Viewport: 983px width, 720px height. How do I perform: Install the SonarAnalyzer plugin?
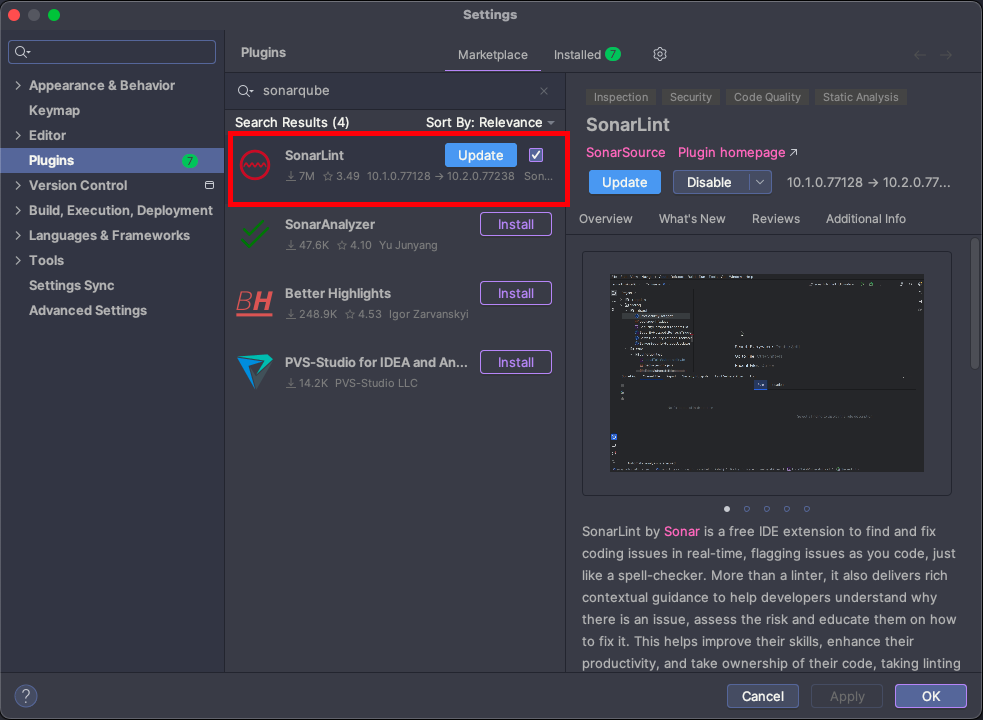pyautogui.click(x=516, y=225)
